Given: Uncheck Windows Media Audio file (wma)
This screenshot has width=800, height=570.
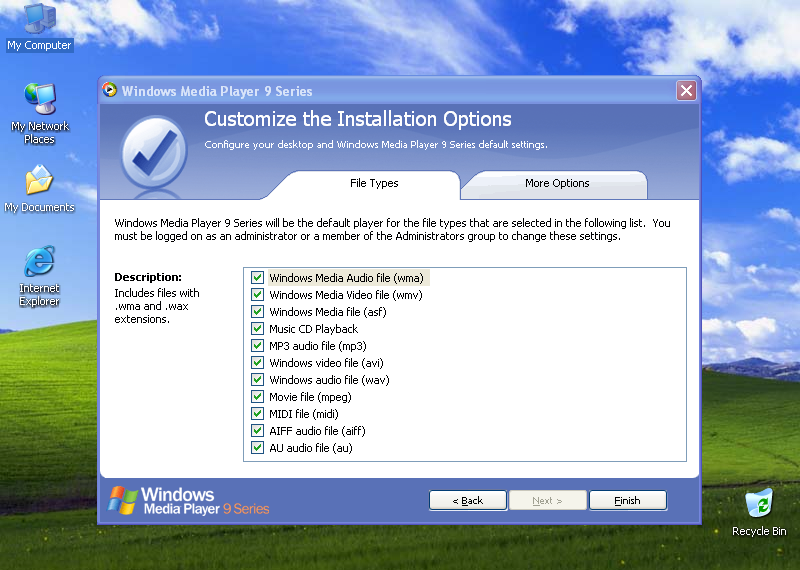Looking at the screenshot, I should coord(257,278).
